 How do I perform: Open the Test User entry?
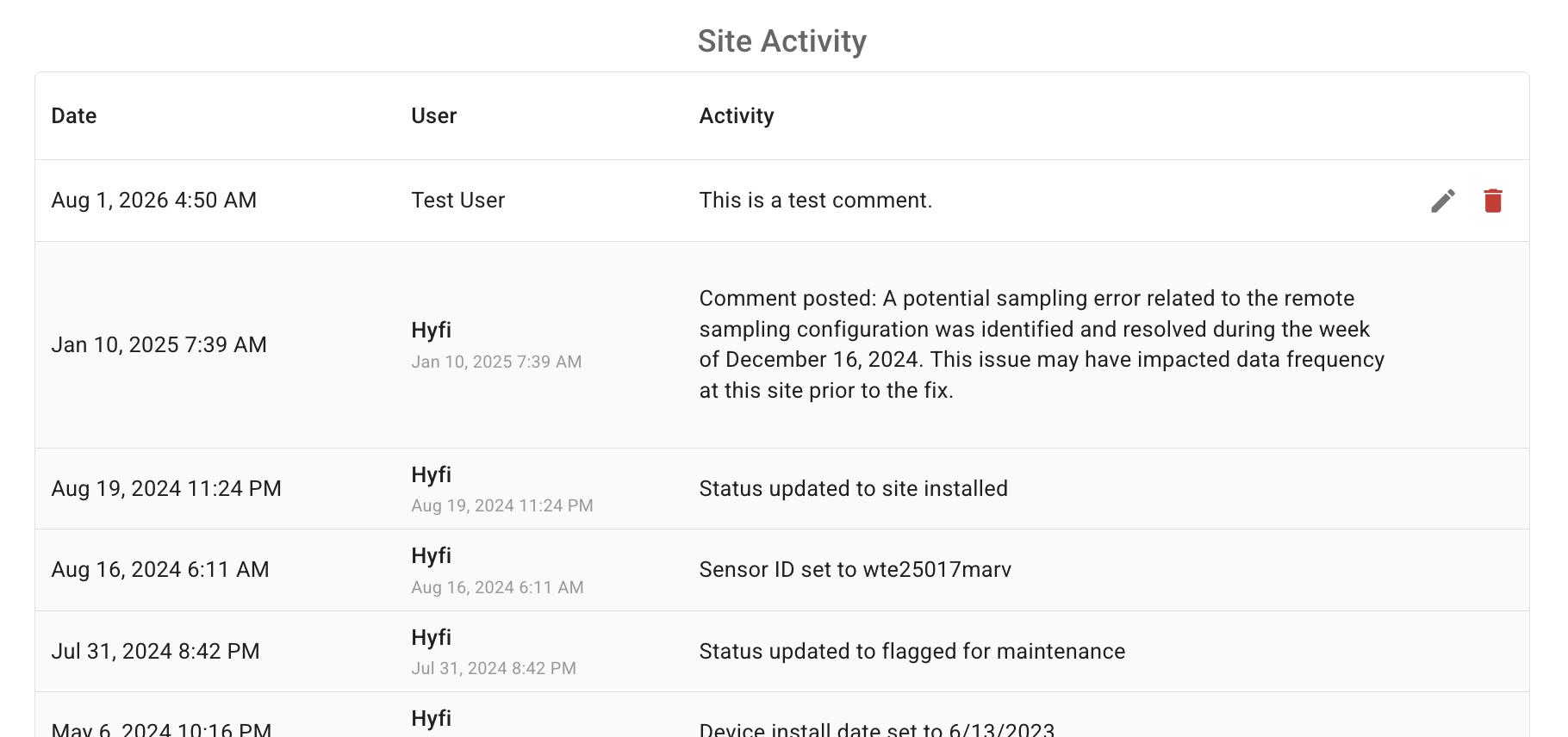click(457, 201)
